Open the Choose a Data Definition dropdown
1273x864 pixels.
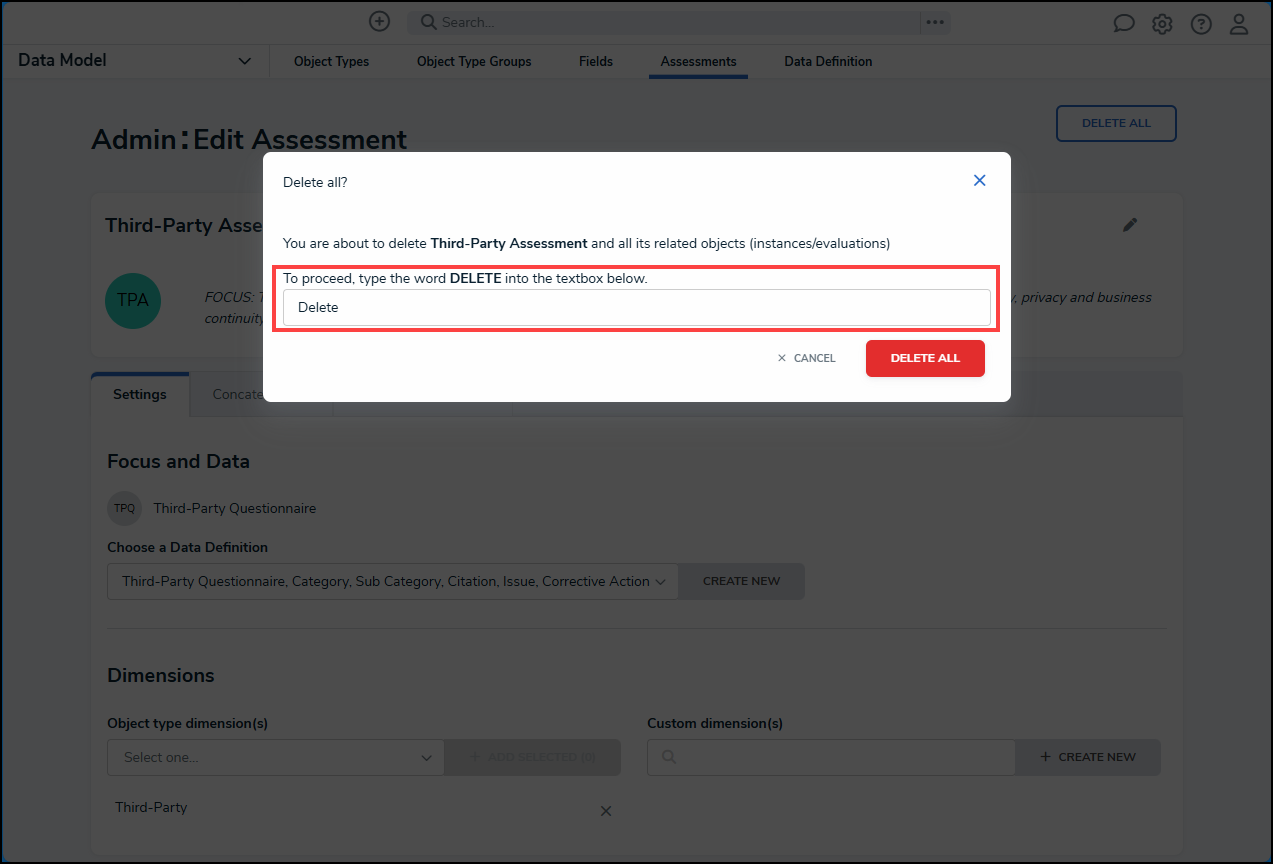point(393,581)
